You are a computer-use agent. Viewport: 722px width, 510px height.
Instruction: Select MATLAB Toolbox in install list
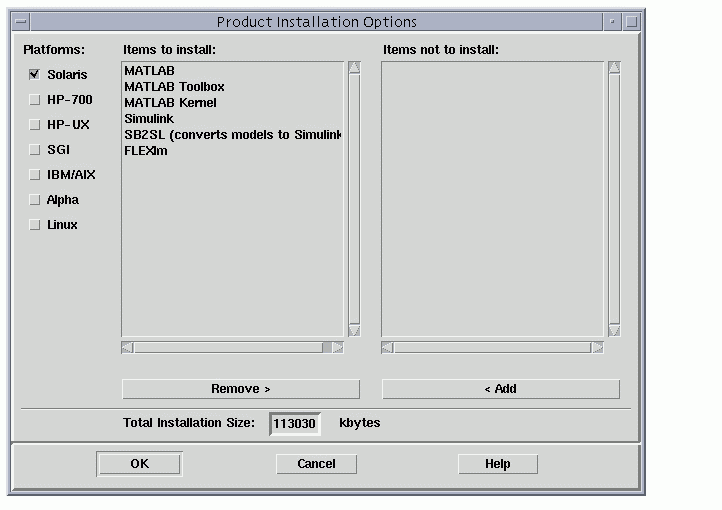(233, 87)
